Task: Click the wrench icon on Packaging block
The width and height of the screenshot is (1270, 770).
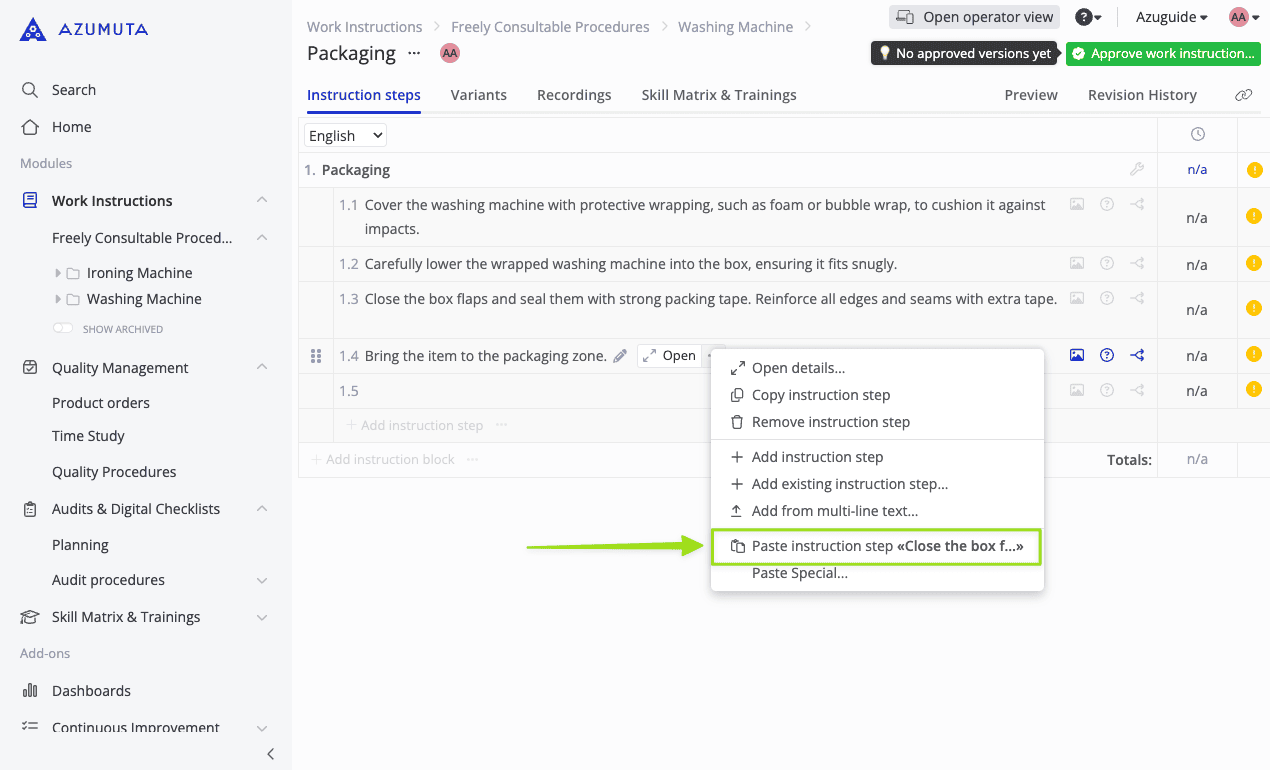Action: [1136, 170]
